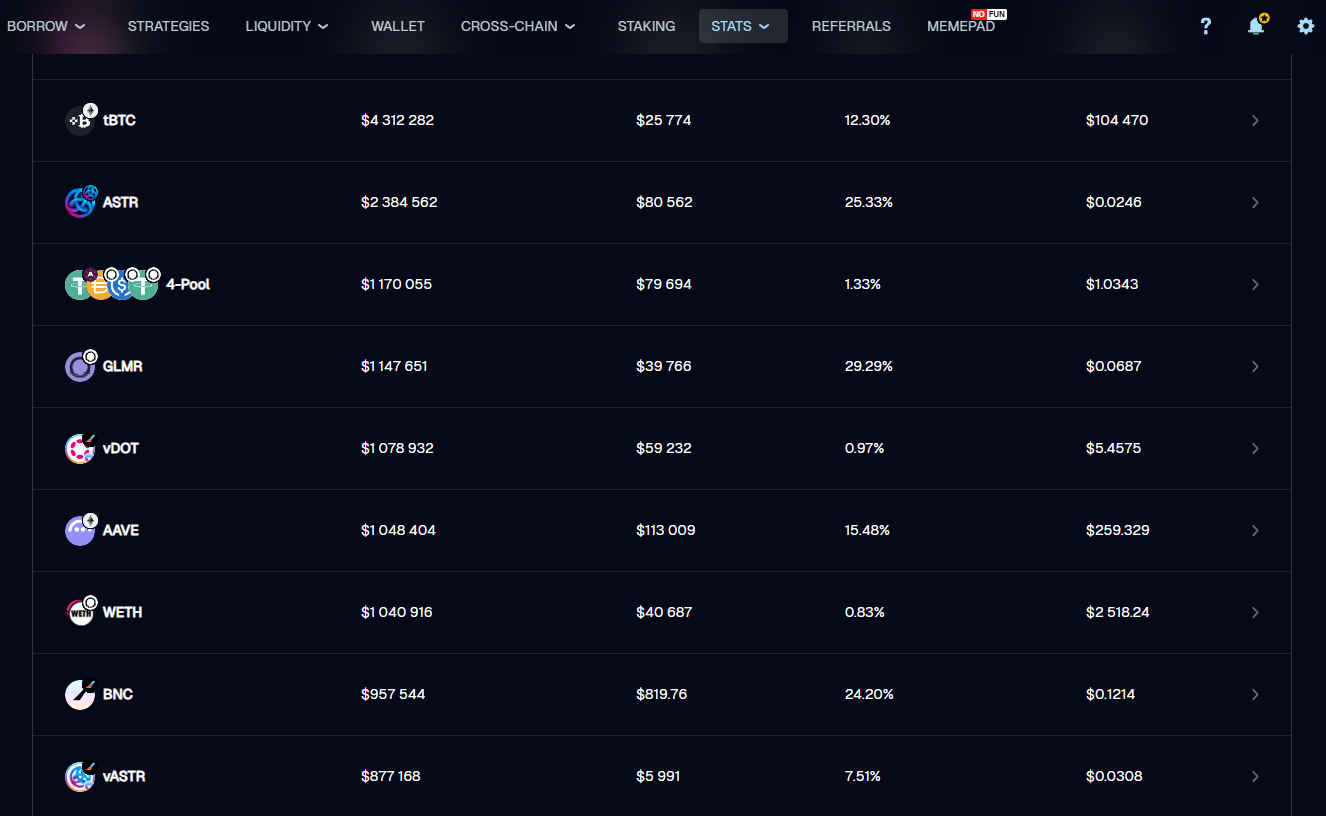Click BNC percentage 24.20%
The image size is (1326, 816).
click(x=869, y=694)
